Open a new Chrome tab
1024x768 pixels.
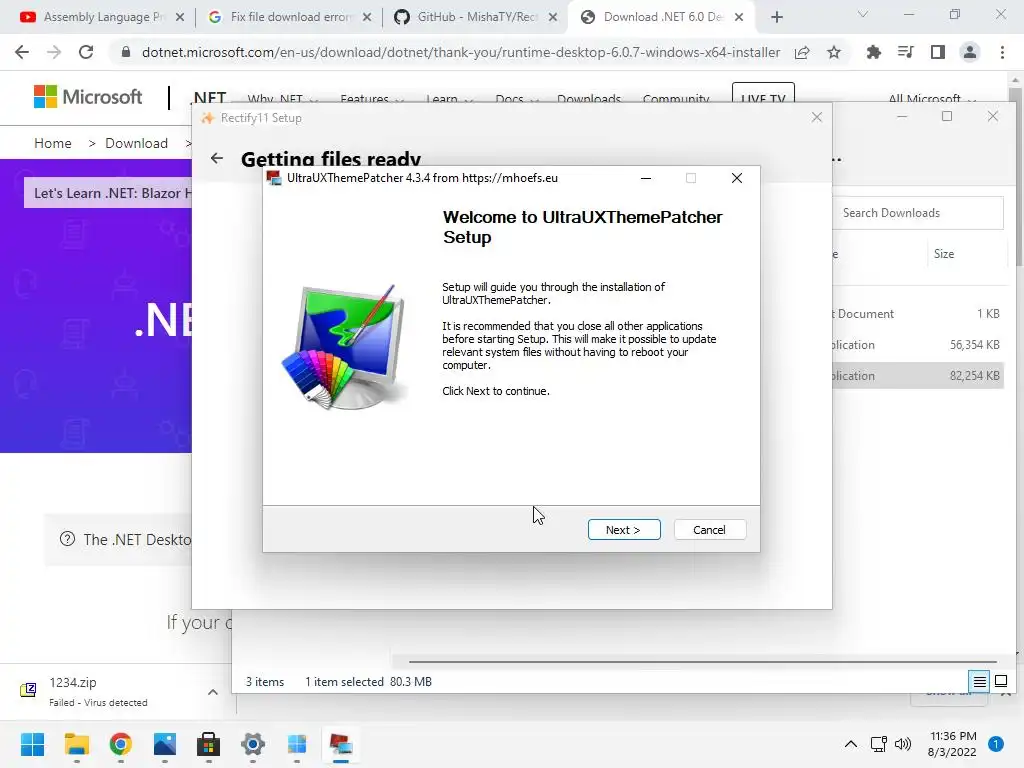pos(776,17)
